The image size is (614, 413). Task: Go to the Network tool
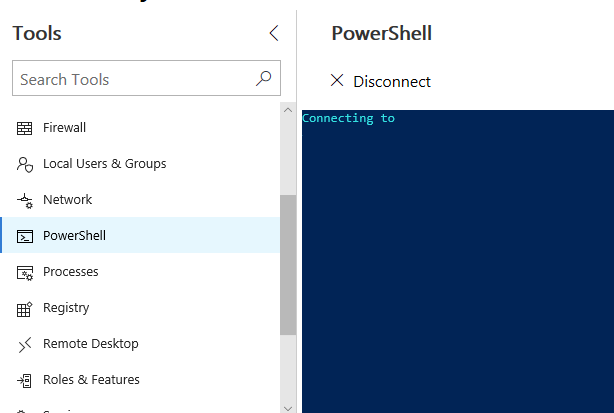(x=140, y=200)
